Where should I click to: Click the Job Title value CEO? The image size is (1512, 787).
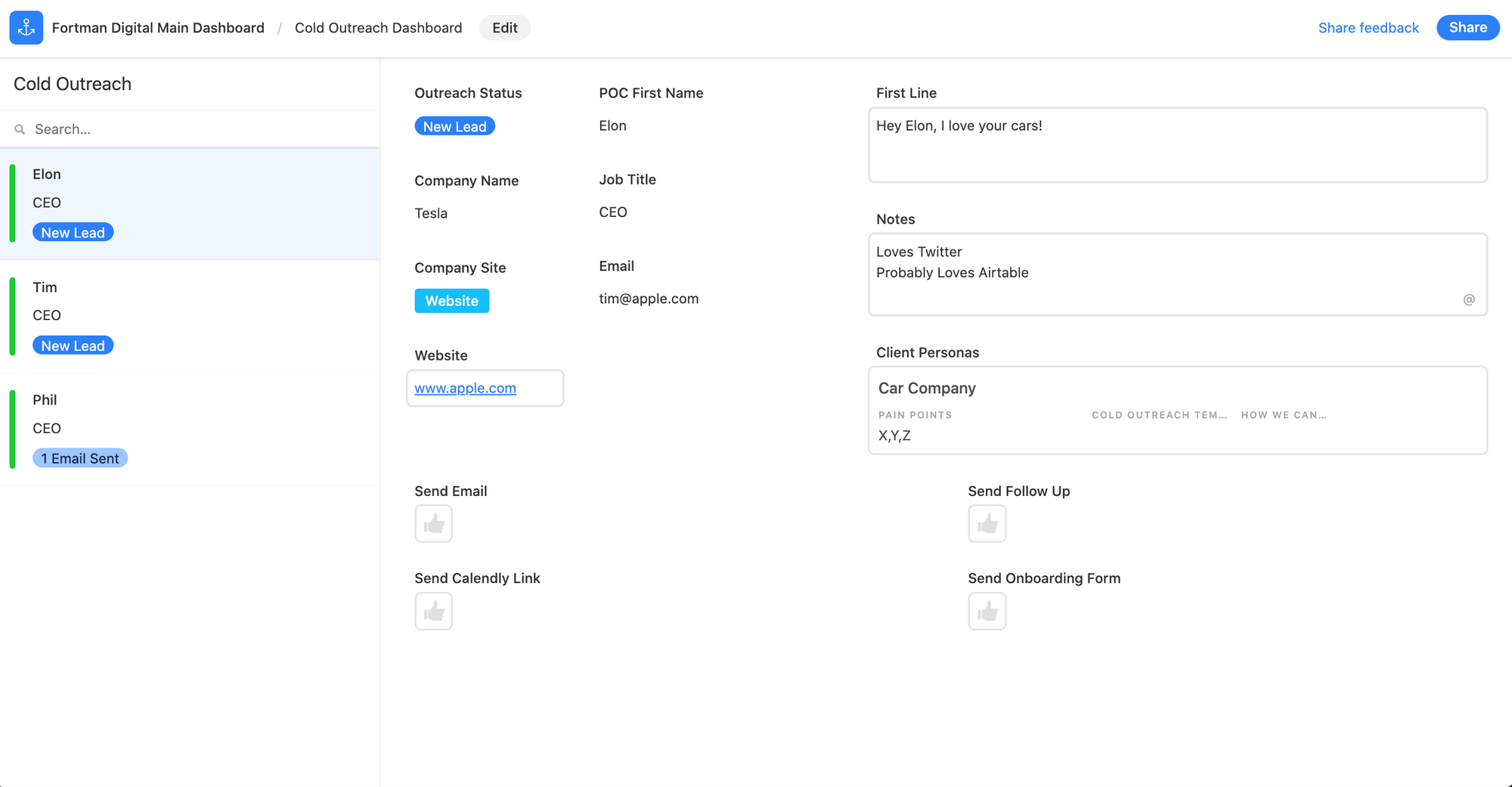point(613,212)
